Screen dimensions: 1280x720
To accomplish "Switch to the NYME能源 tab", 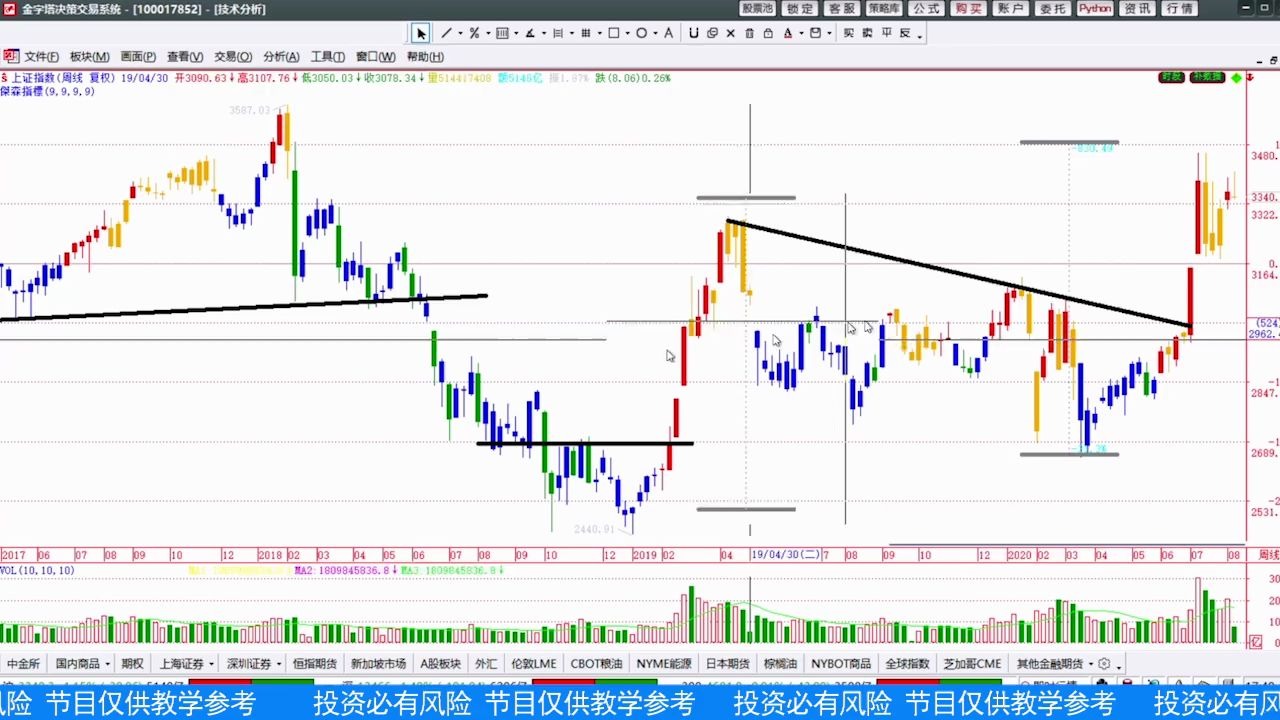I will pyautogui.click(x=664, y=663).
